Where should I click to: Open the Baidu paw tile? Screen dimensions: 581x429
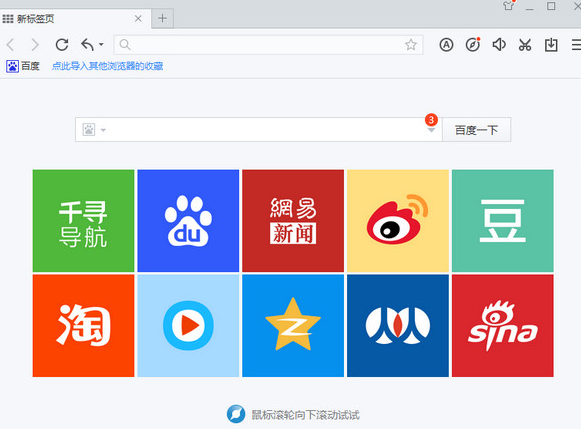[x=188, y=221]
